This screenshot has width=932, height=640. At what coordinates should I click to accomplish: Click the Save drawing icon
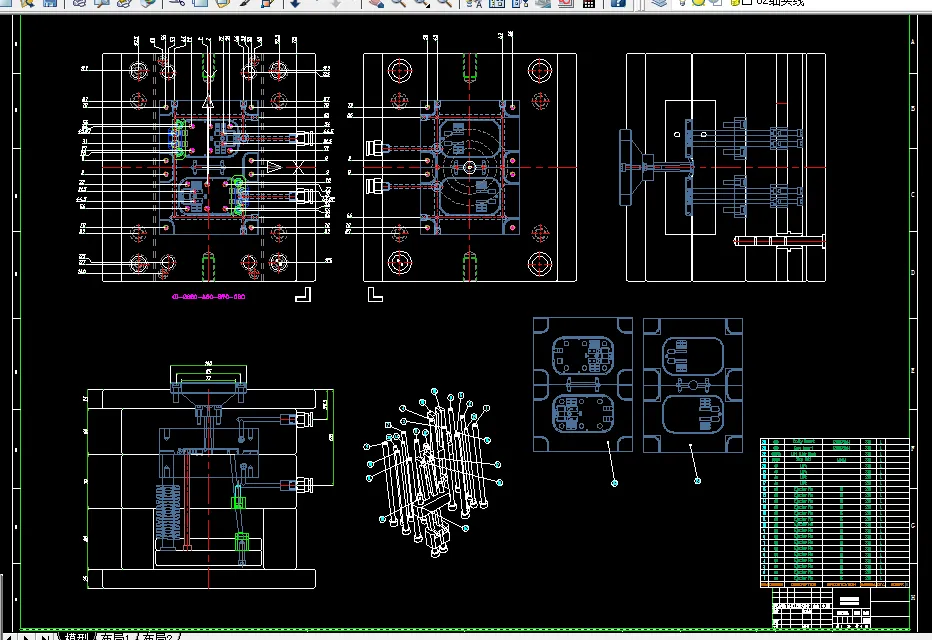tap(50, 3)
